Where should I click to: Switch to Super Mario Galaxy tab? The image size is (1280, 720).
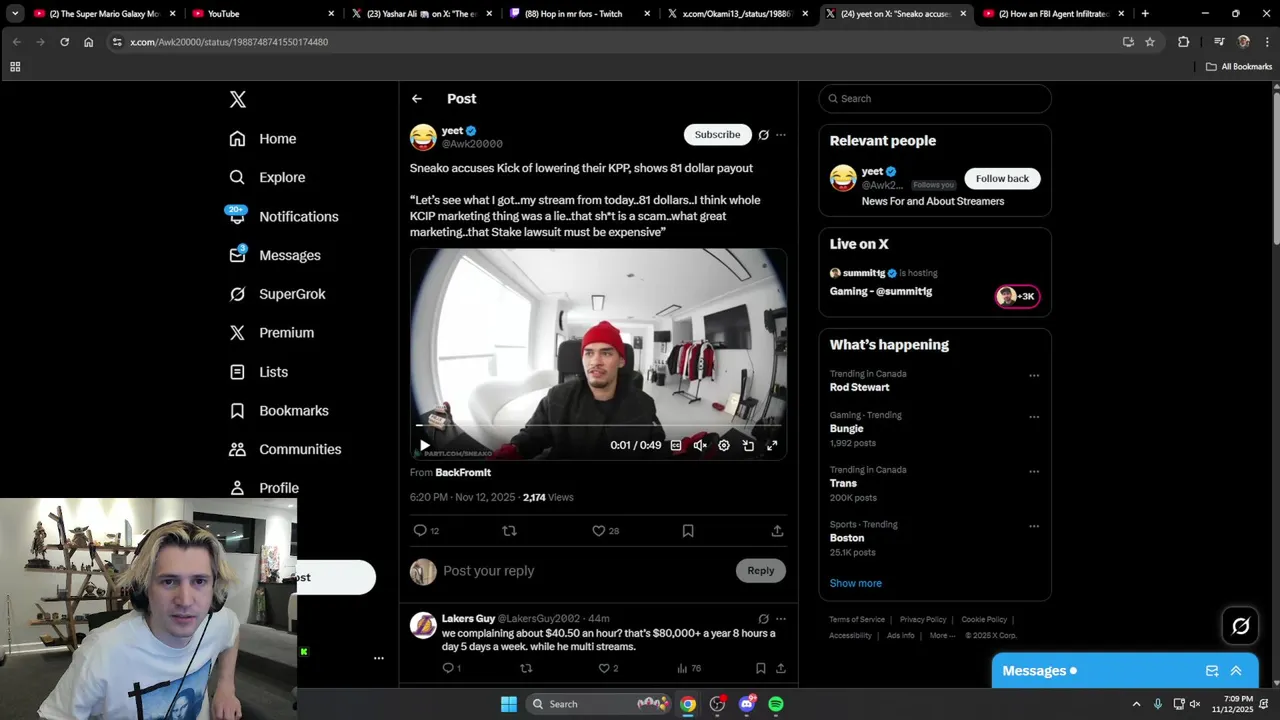point(104,14)
